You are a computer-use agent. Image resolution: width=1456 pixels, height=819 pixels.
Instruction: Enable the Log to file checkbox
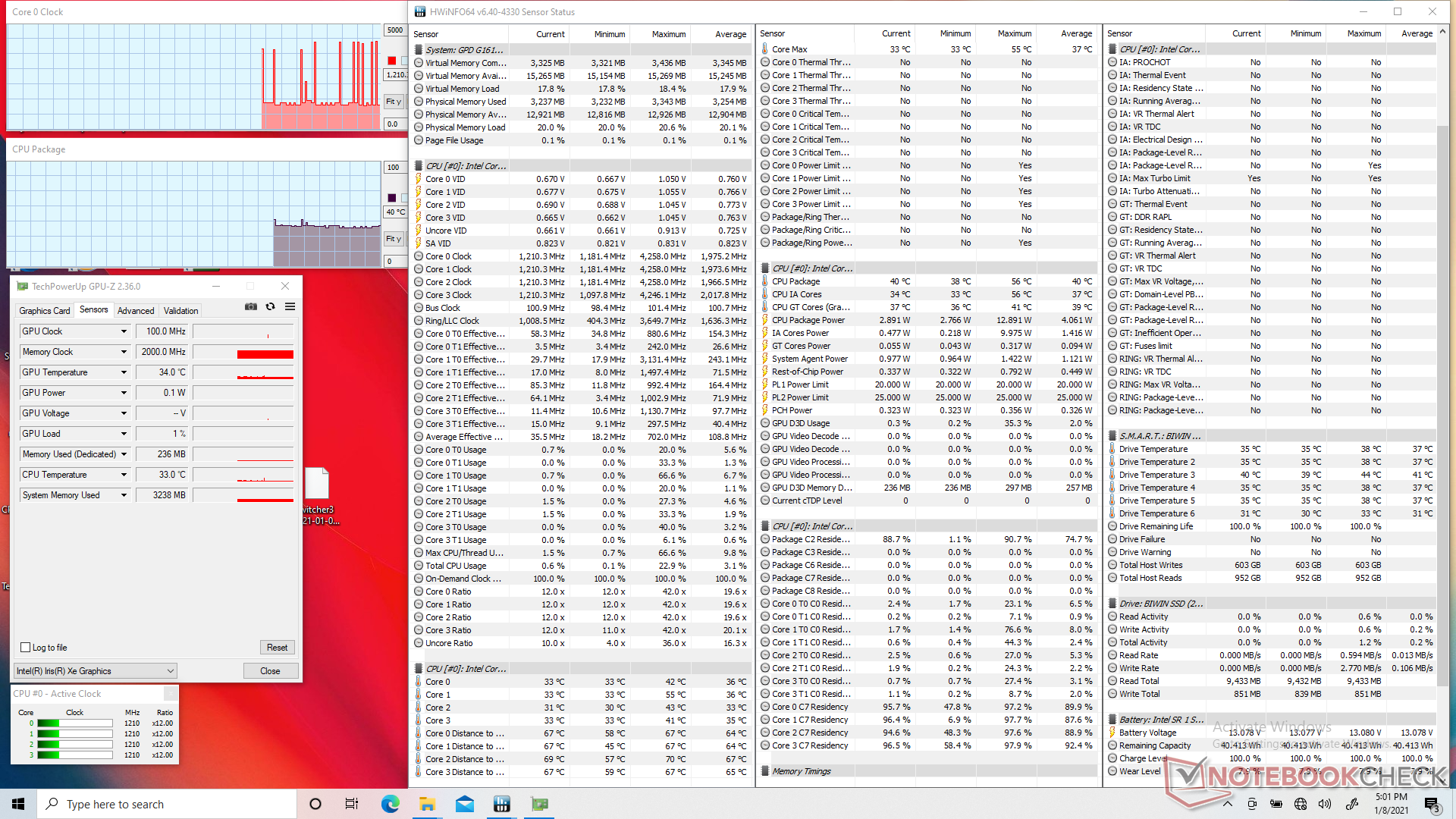click(x=26, y=648)
